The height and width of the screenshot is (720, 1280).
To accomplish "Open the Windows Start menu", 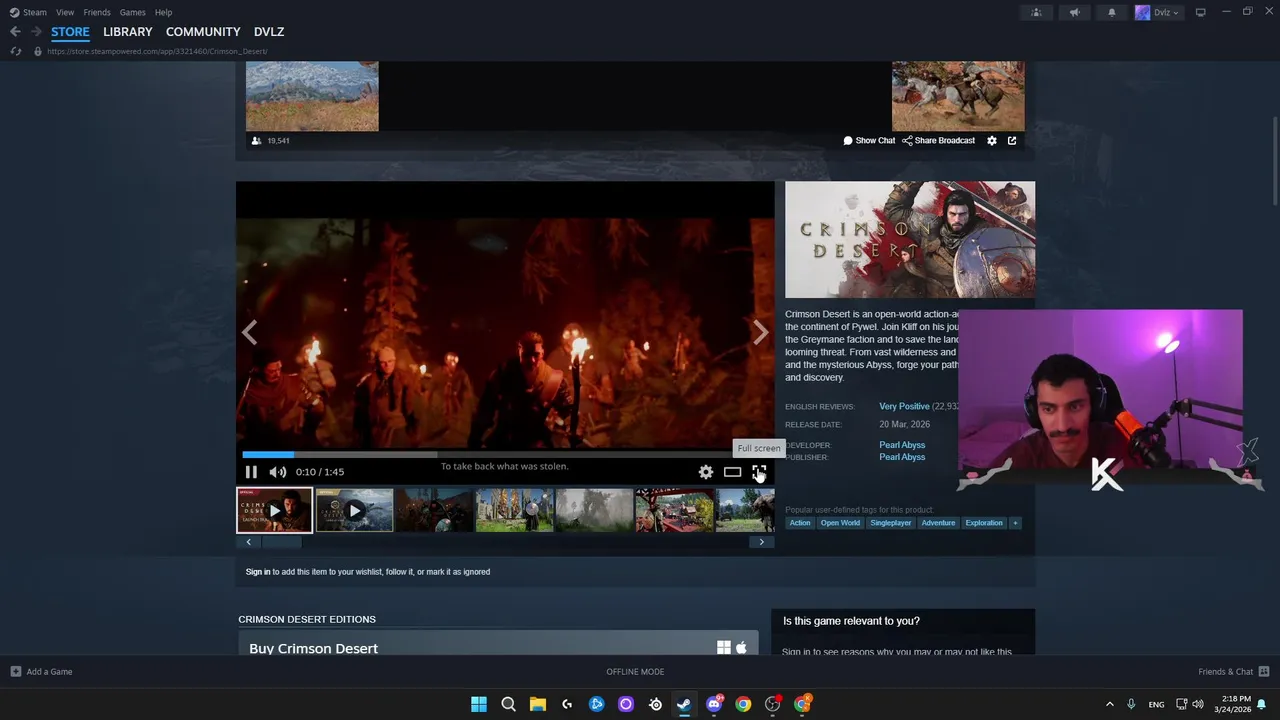I will click(479, 704).
